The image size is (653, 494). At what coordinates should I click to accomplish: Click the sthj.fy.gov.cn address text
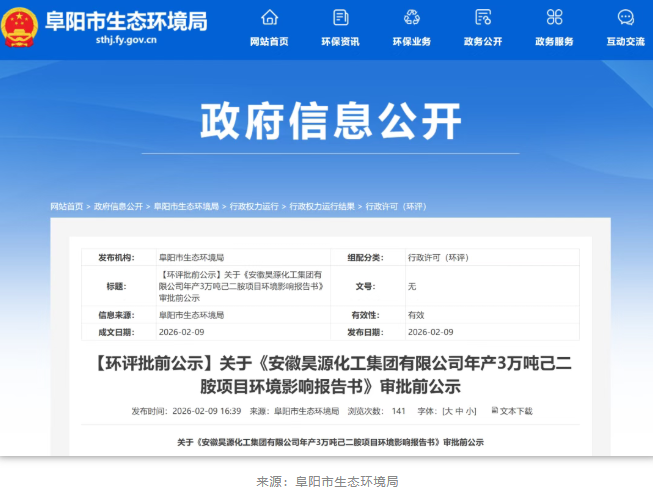click(x=126, y=40)
